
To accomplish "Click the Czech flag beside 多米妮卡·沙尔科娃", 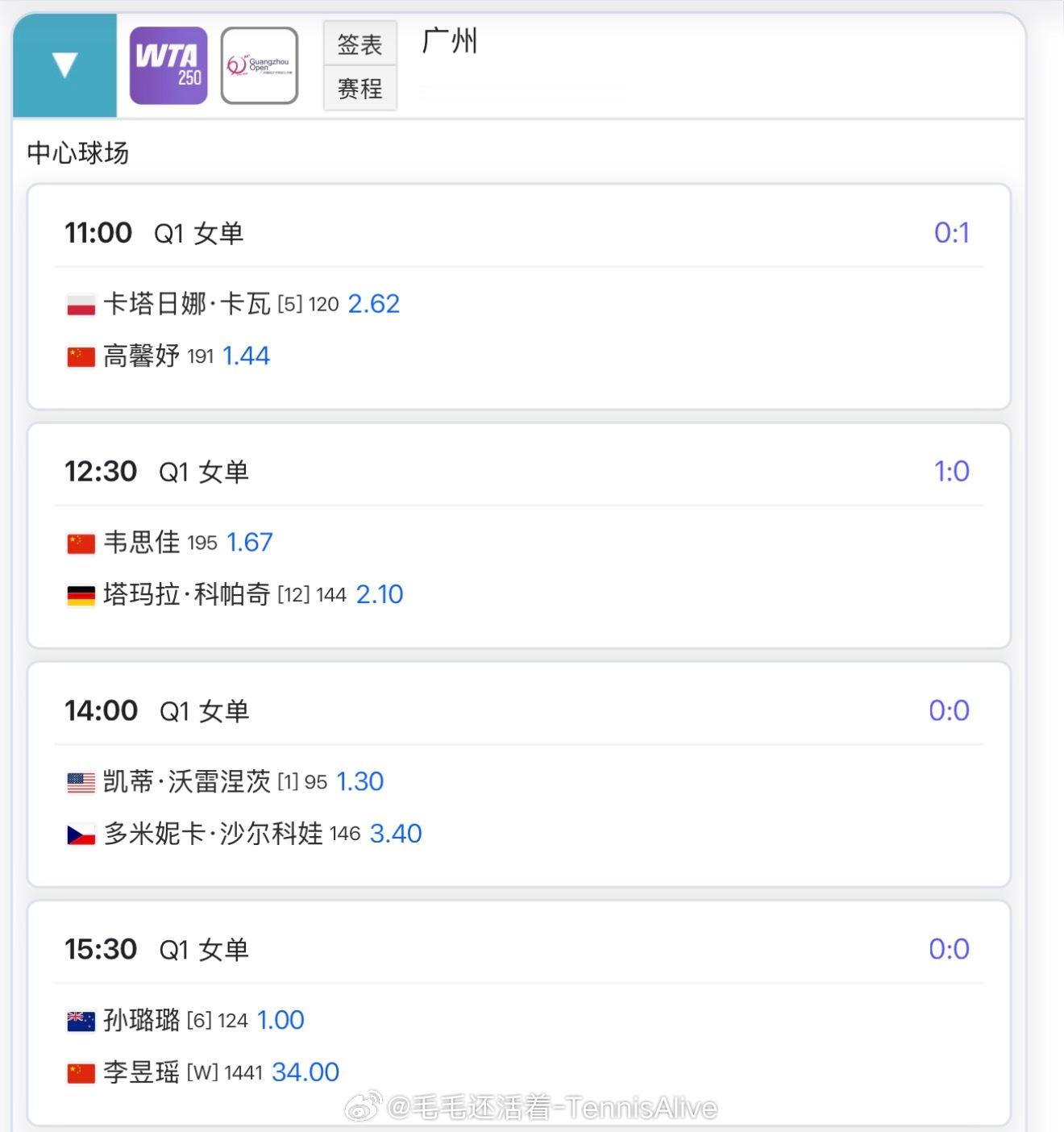I will [x=81, y=834].
